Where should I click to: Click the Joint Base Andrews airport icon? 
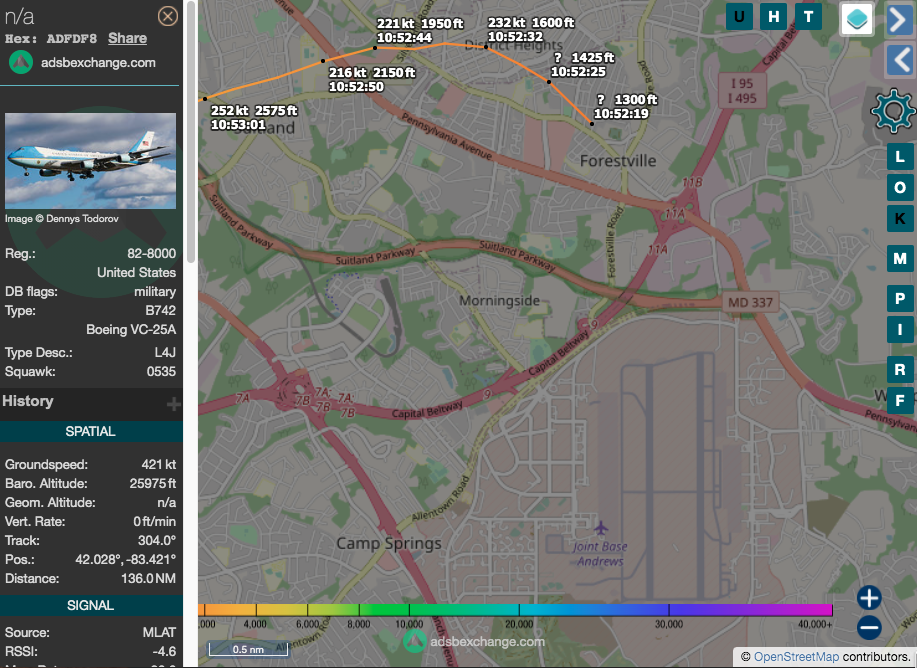pos(601,528)
